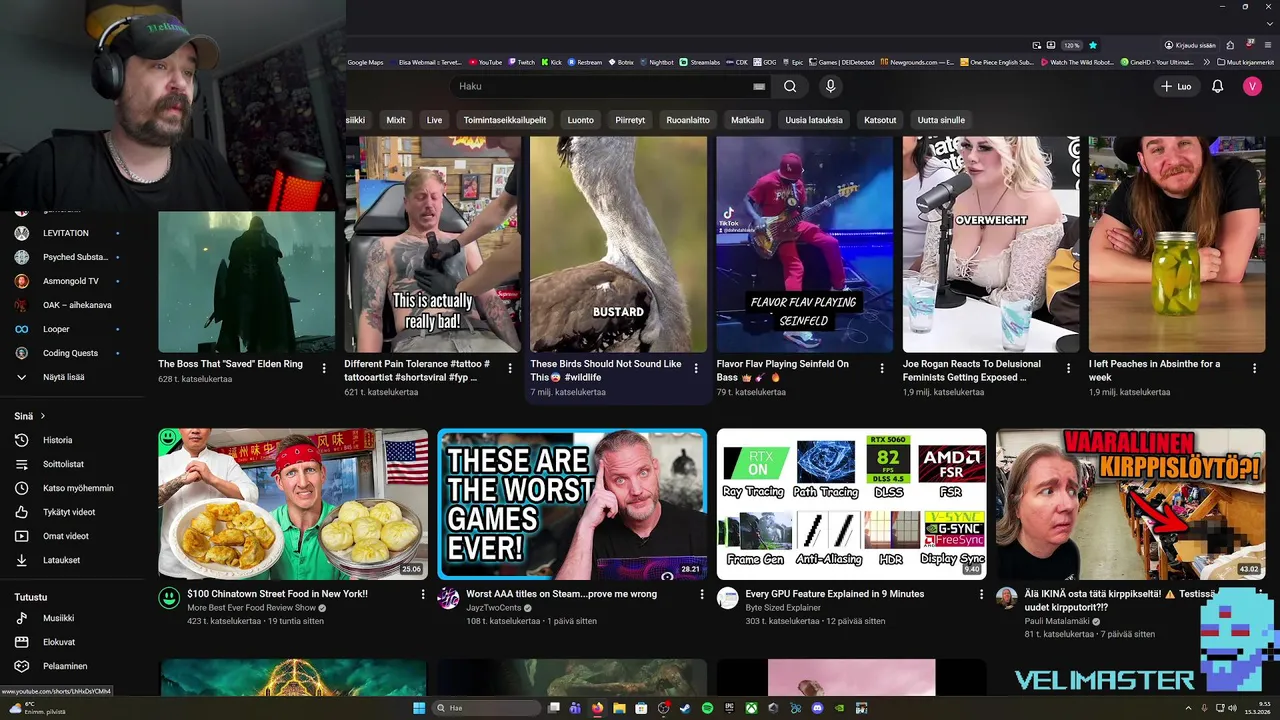Open Coding Quests subscription

tap(68, 353)
